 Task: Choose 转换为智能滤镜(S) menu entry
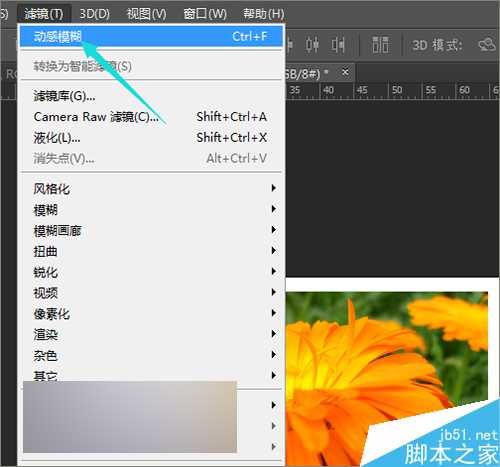(x=151, y=66)
